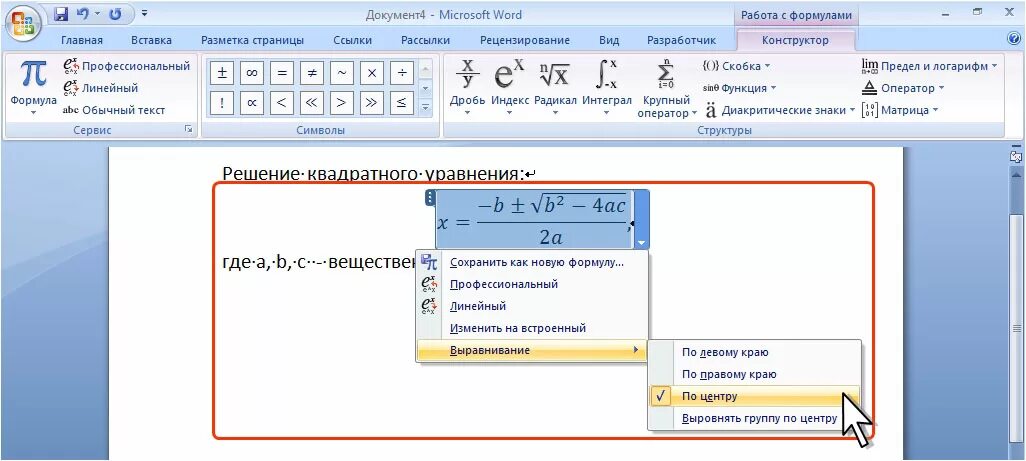Click text Решение квадратного уравнения
1026x461 pixels.
click(x=373, y=174)
